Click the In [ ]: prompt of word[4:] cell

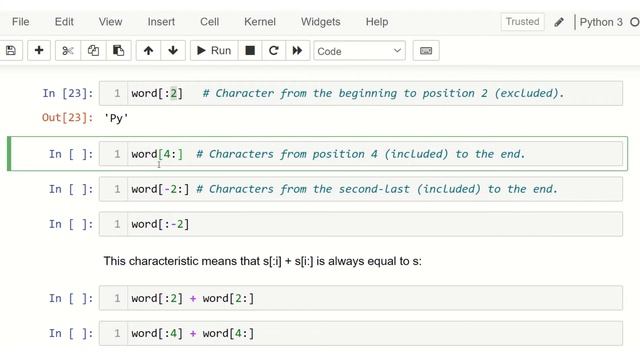tap(71, 154)
